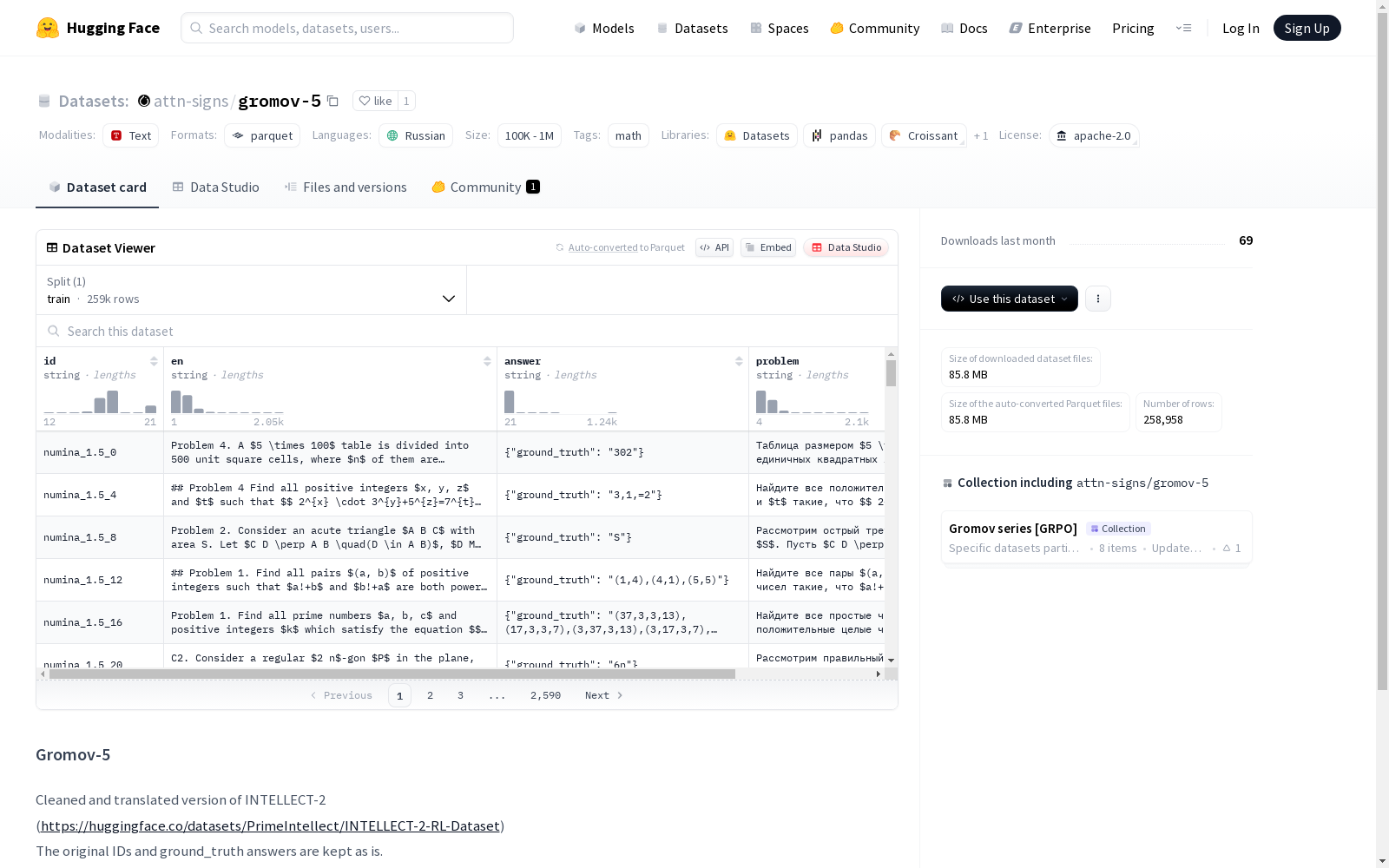This screenshot has height=868, width=1389.
Task: Jump to last page 2,590
Action: click(545, 695)
